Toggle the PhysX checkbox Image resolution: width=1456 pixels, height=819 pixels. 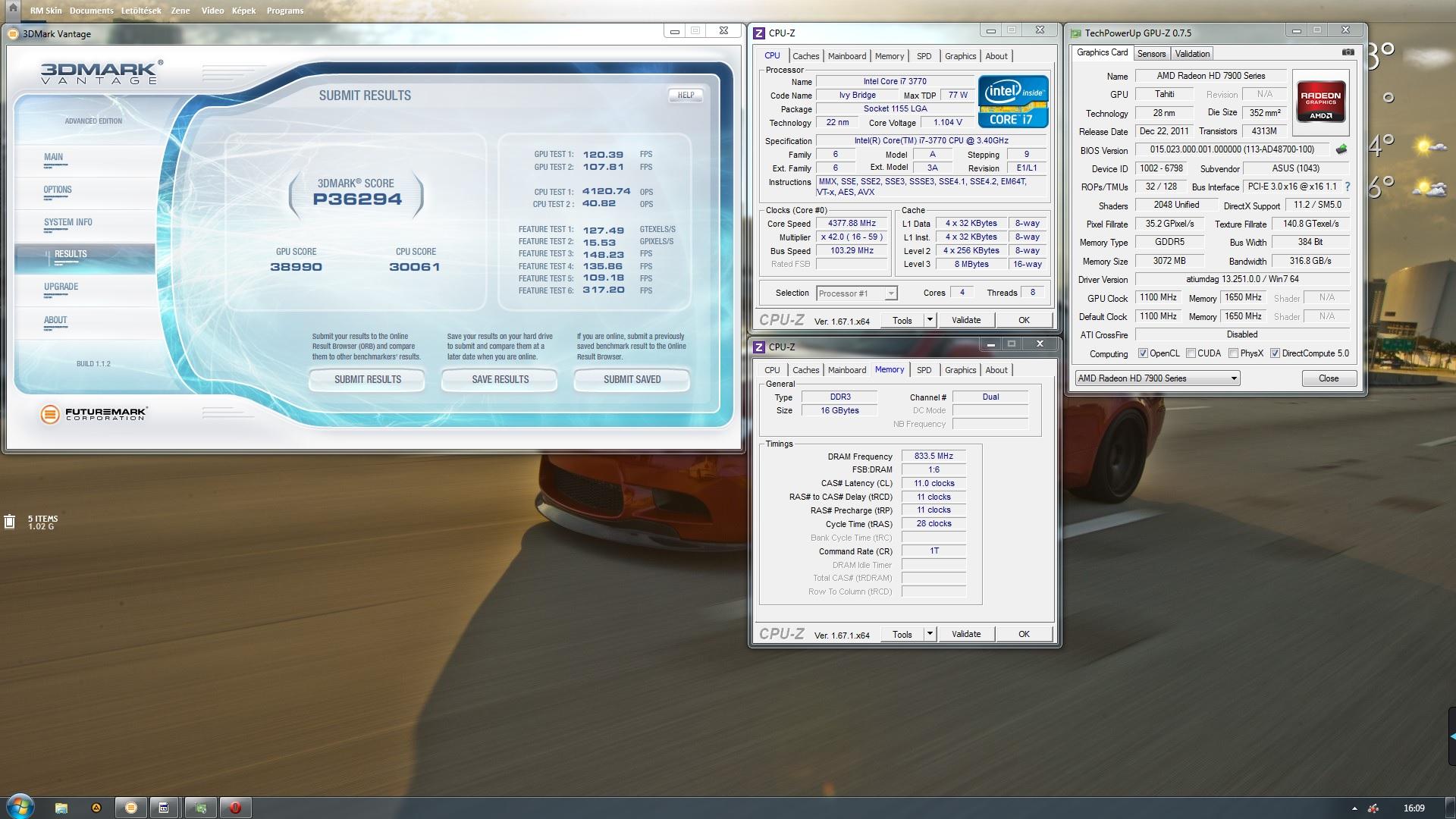tap(1233, 353)
